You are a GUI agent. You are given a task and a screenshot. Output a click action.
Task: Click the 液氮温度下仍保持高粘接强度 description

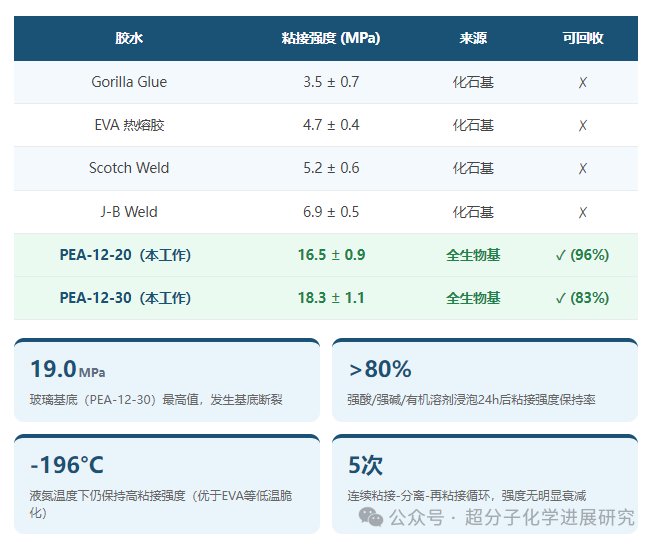[161, 504]
